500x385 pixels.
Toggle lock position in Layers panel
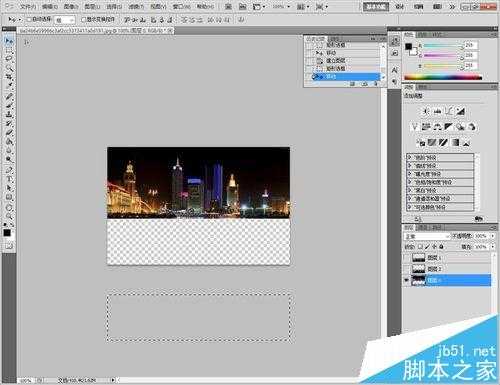click(x=434, y=247)
